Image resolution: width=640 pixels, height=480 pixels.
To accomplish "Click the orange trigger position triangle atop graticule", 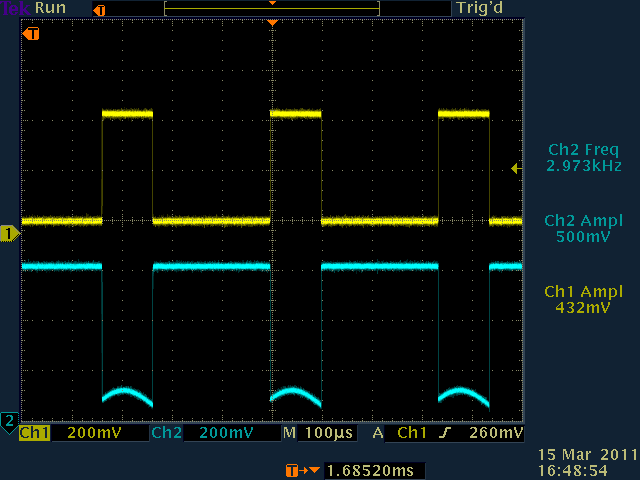I will (271, 22).
